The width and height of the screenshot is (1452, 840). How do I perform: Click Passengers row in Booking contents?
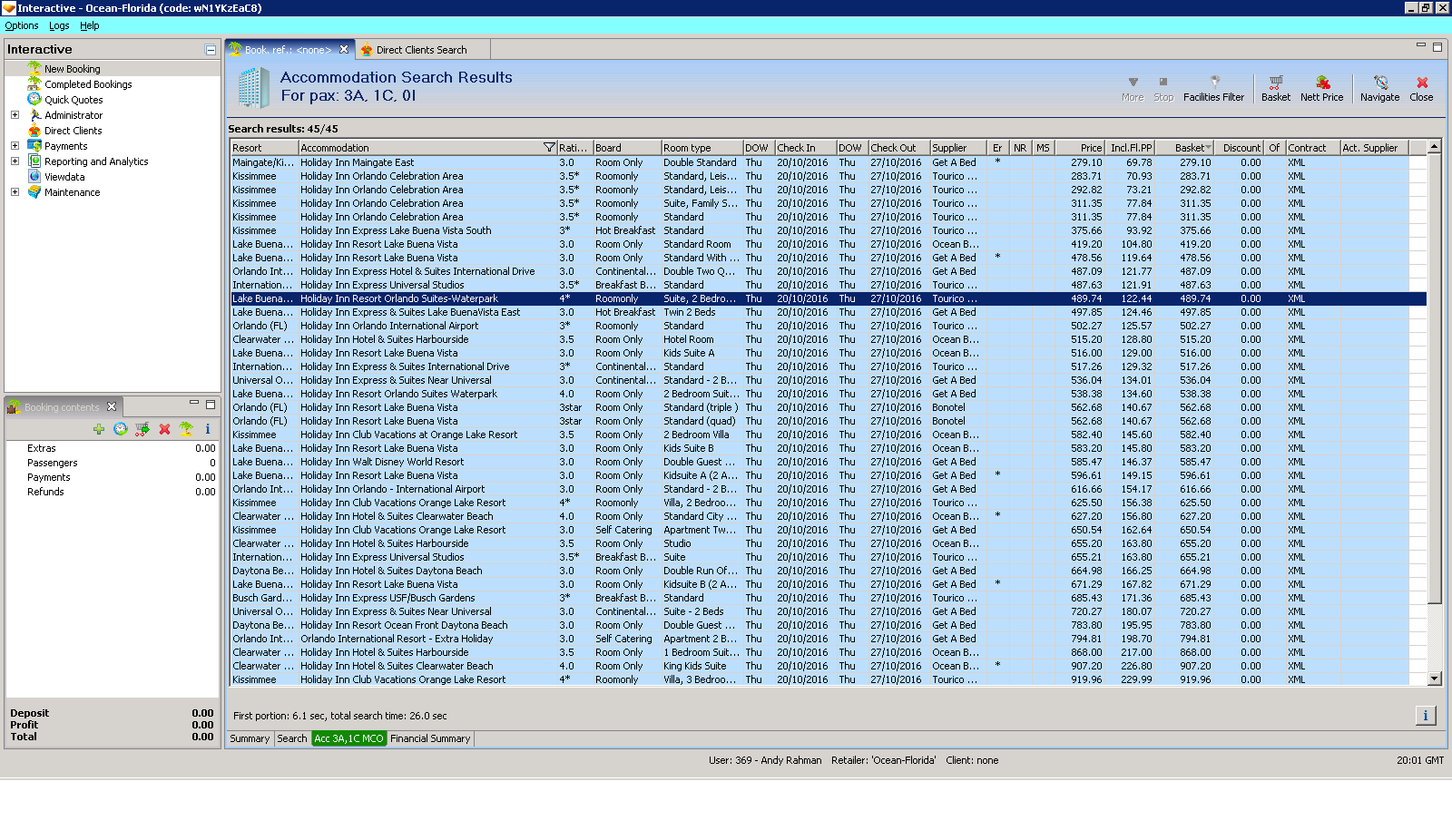(x=113, y=463)
